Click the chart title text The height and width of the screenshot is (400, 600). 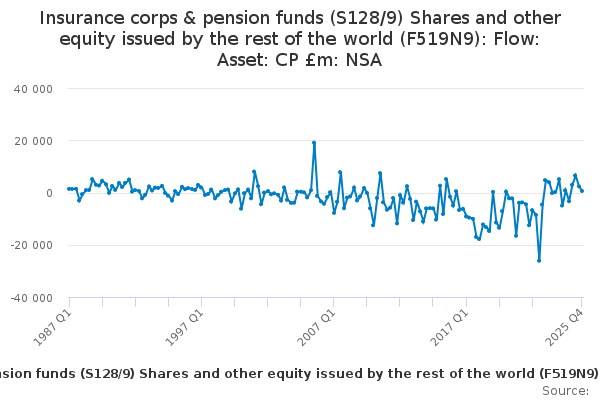click(300, 39)
